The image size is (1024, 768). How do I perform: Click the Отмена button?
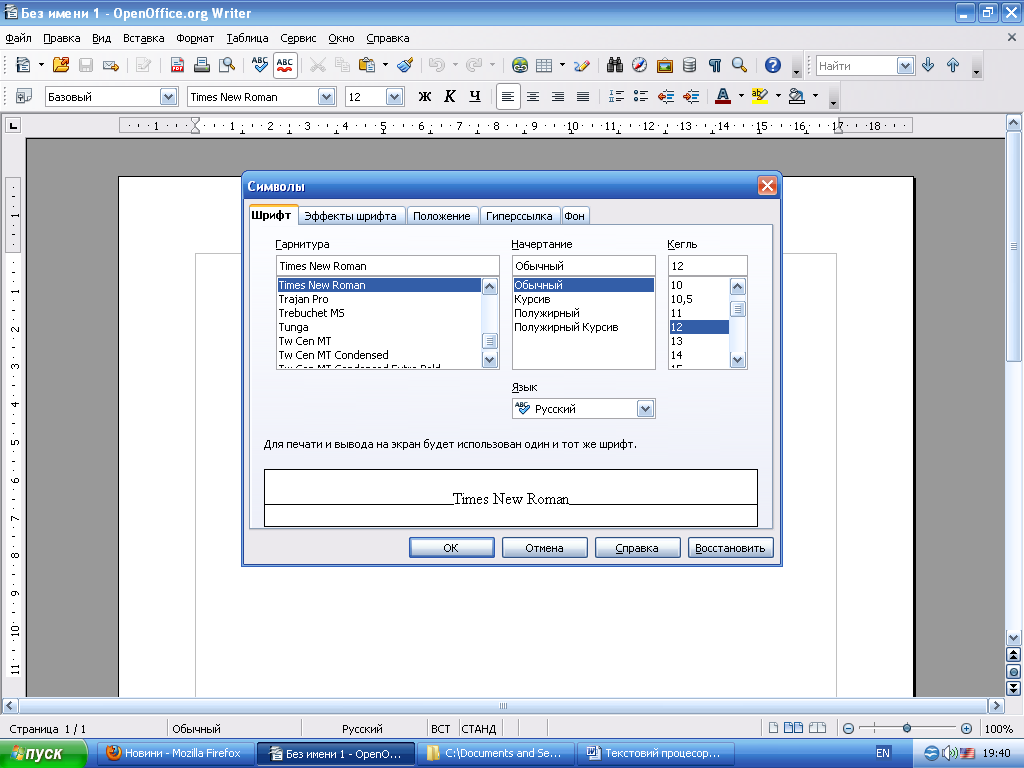(544, 548)
